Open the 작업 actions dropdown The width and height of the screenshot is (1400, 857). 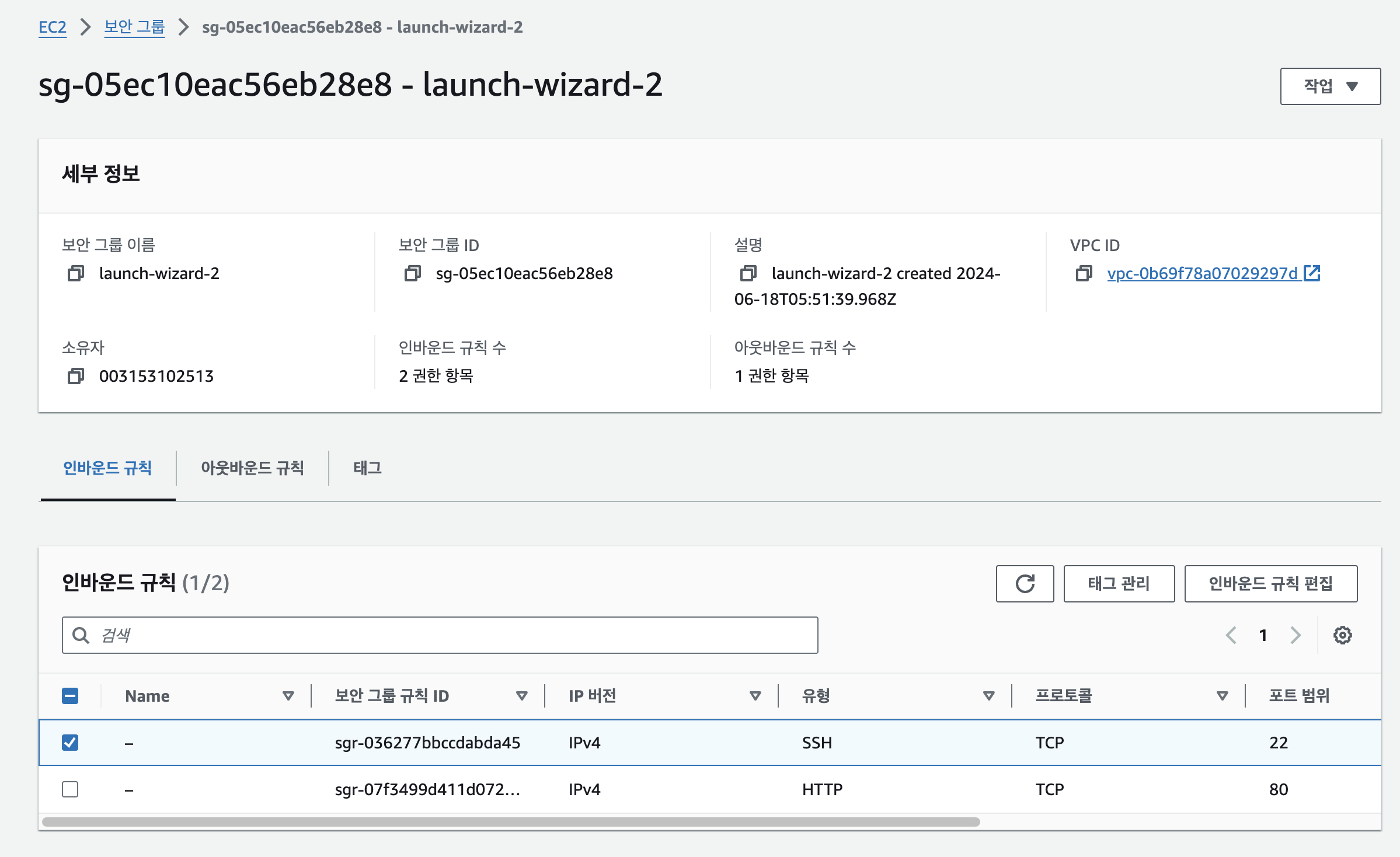point(1330,86)
